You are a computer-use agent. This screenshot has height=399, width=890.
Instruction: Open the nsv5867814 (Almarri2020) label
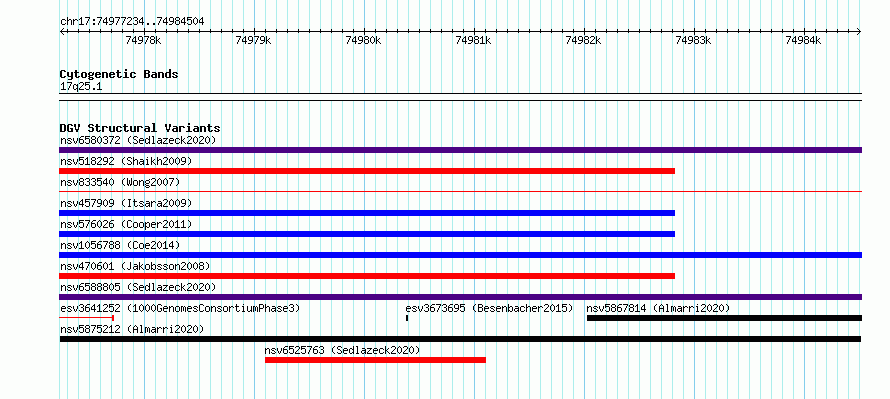[658, 308]
